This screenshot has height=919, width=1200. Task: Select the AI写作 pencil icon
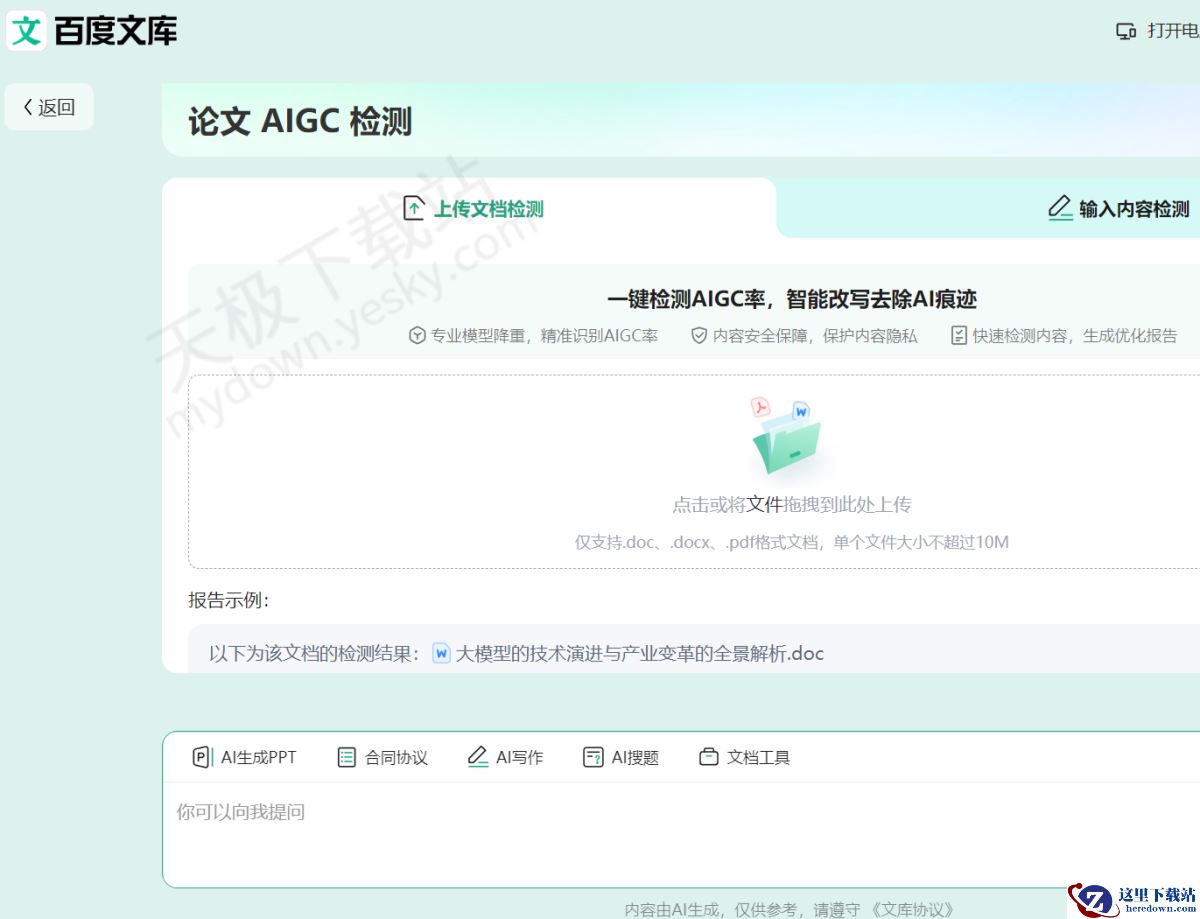coord(477,757)
